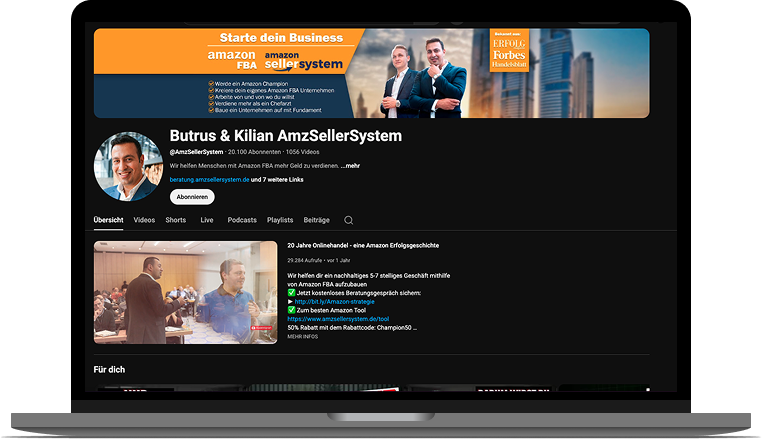Switch to the Videos tab
Viewport: 762px width, 439px height.
(144, 220)
